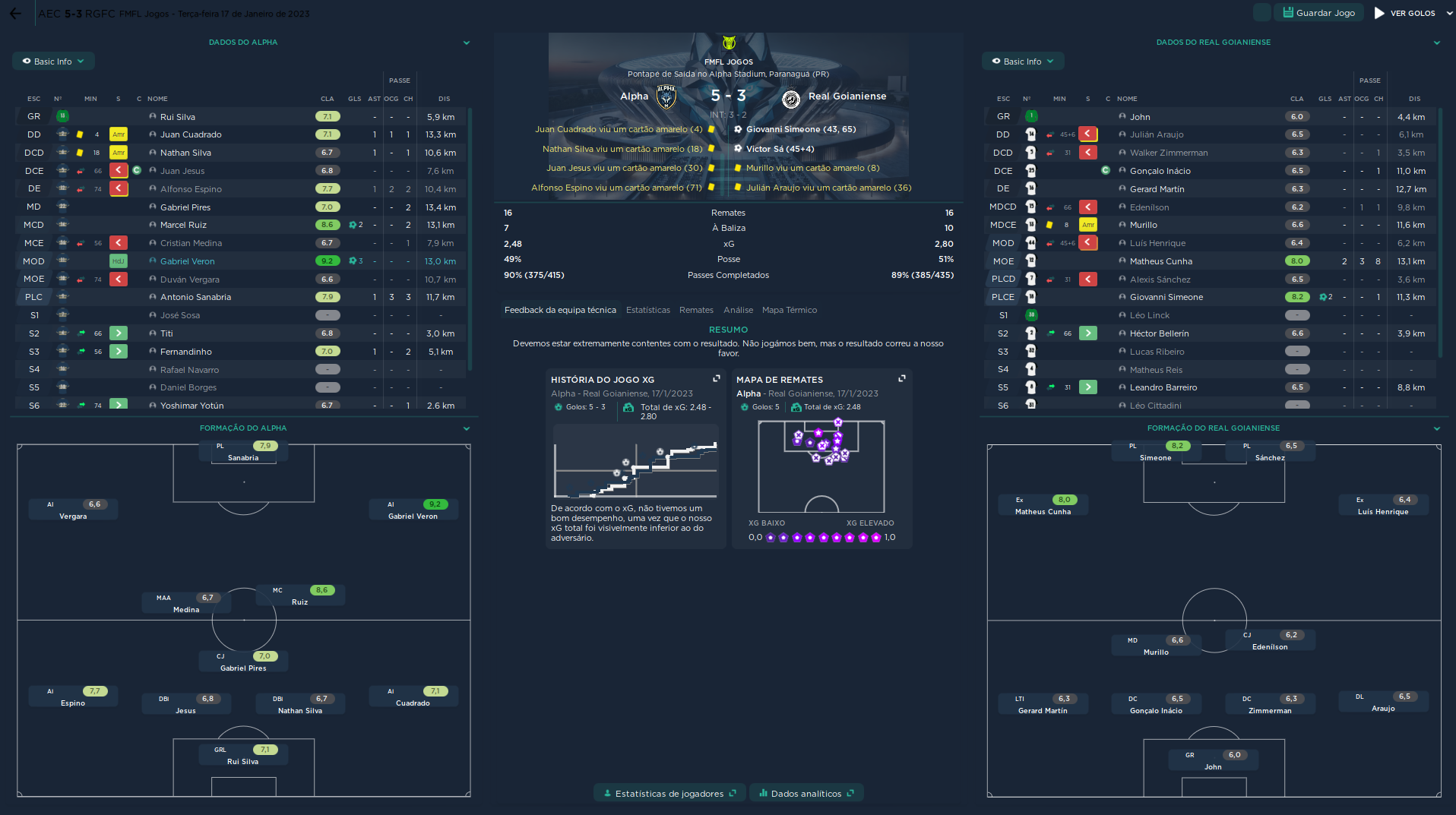Click Juan Jesus red substitution arrow icon

point(119,171)
